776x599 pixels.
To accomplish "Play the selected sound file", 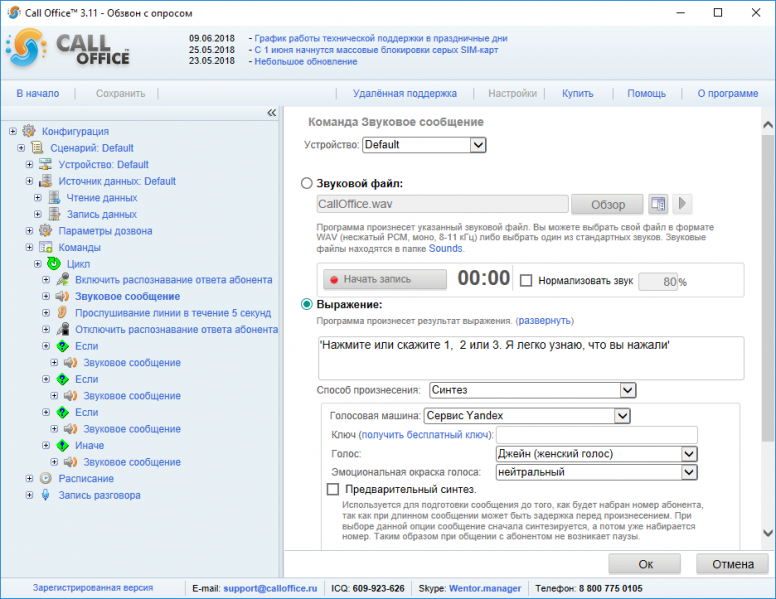I will pyautogui.click(x=682, y=203).
